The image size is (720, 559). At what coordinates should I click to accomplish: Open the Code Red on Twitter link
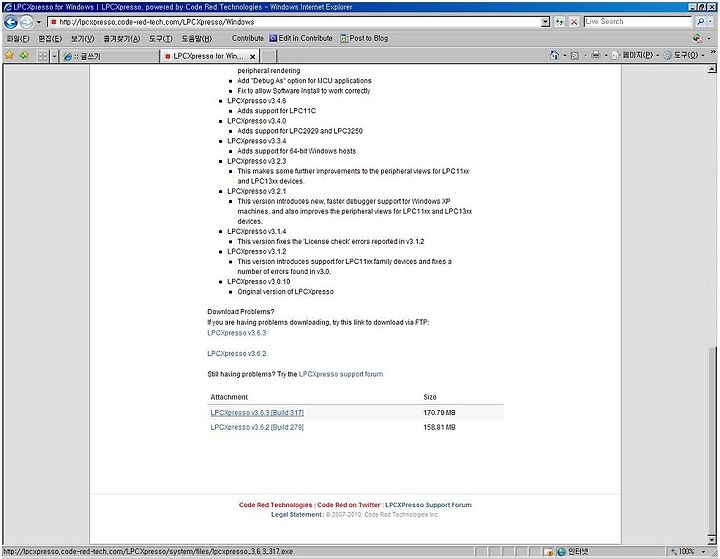pos(349,505)
